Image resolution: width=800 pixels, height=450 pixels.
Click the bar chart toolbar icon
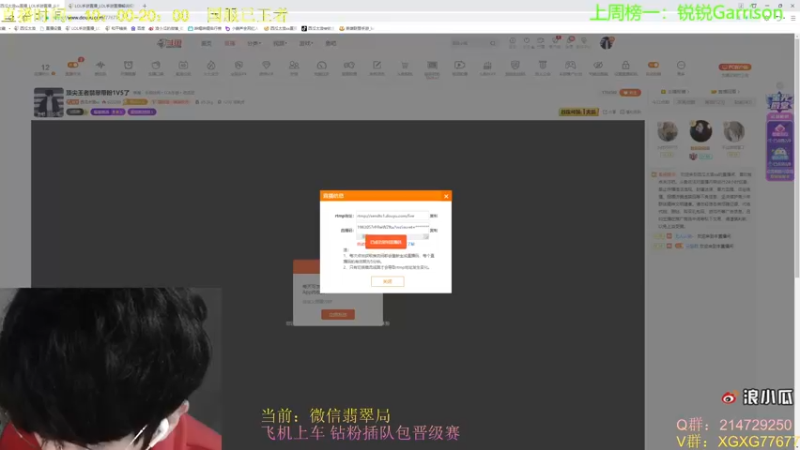[487, 65]
